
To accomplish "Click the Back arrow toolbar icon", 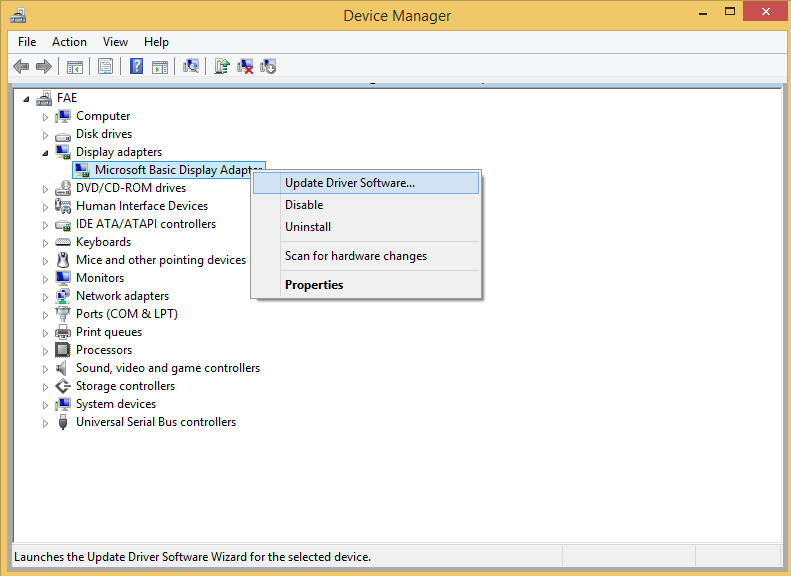I will click(21, 66).
